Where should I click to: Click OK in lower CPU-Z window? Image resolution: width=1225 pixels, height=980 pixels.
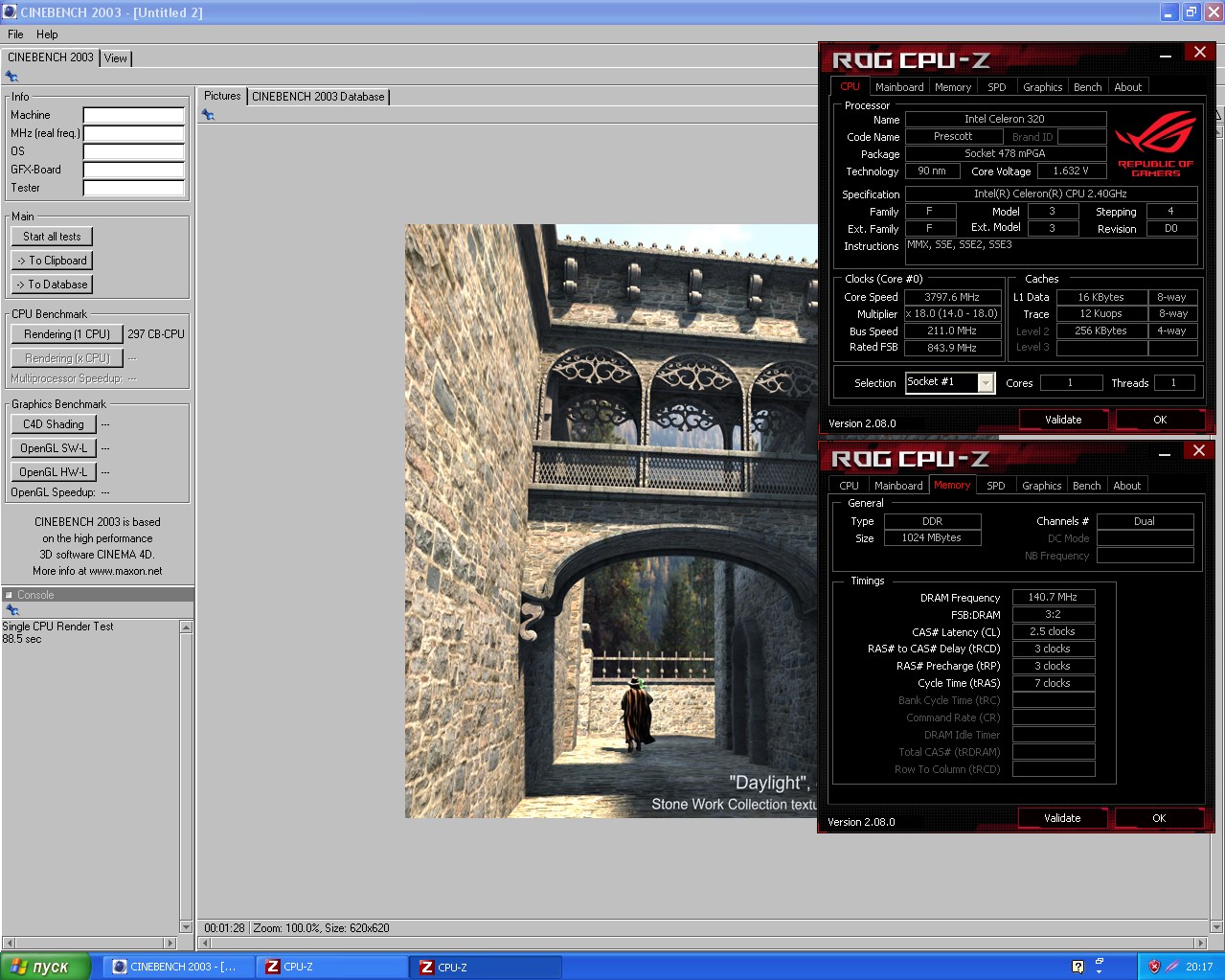tap(1159, 818)
